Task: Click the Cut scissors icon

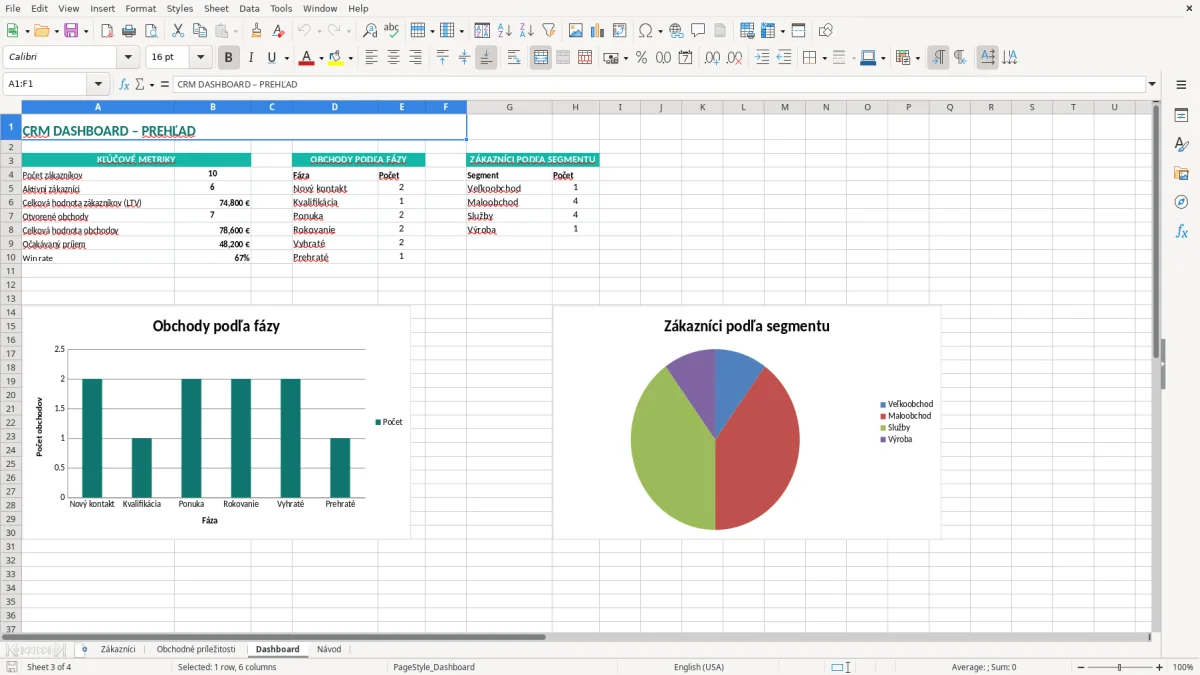Action: [x=178, y=31]
